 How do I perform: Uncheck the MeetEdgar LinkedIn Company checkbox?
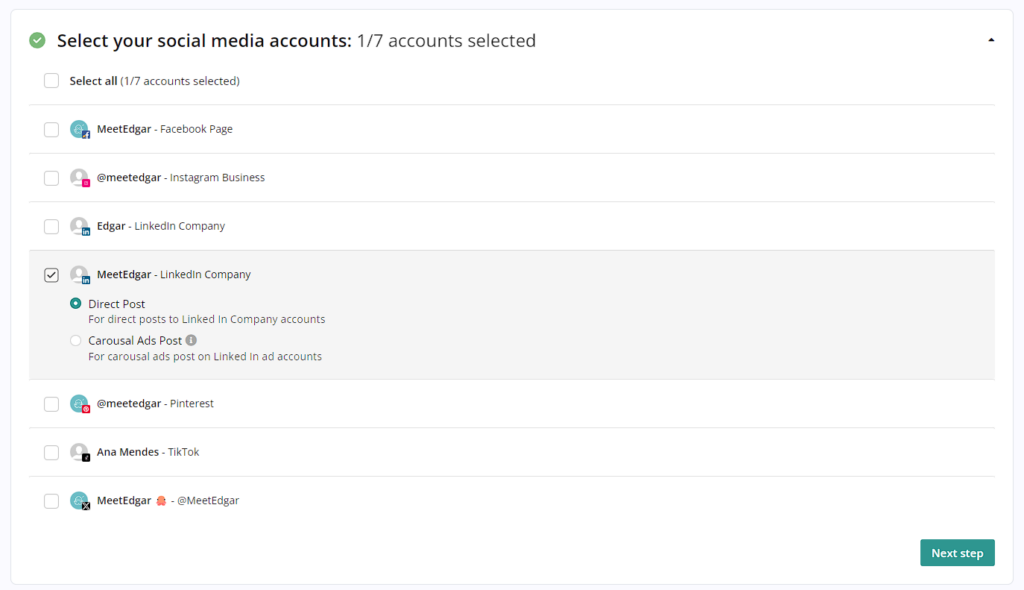point(52,275)
